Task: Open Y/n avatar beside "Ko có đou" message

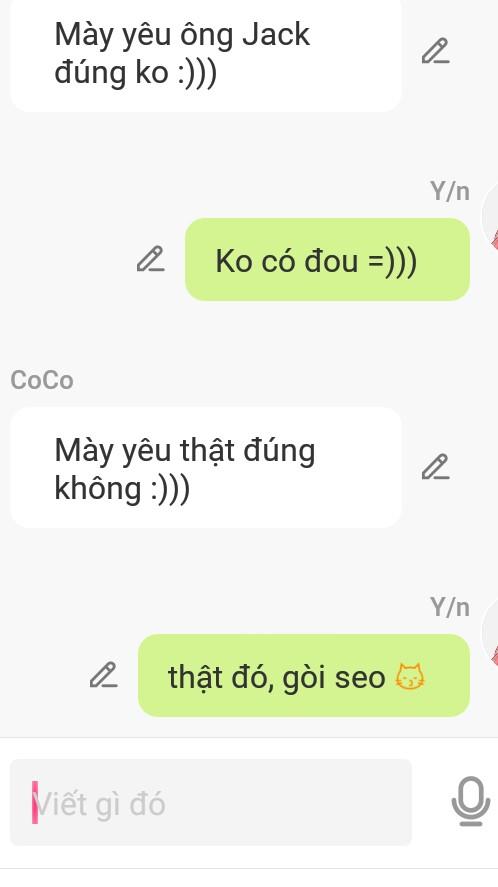Action: pyautogui.click(x=490, y=218)
